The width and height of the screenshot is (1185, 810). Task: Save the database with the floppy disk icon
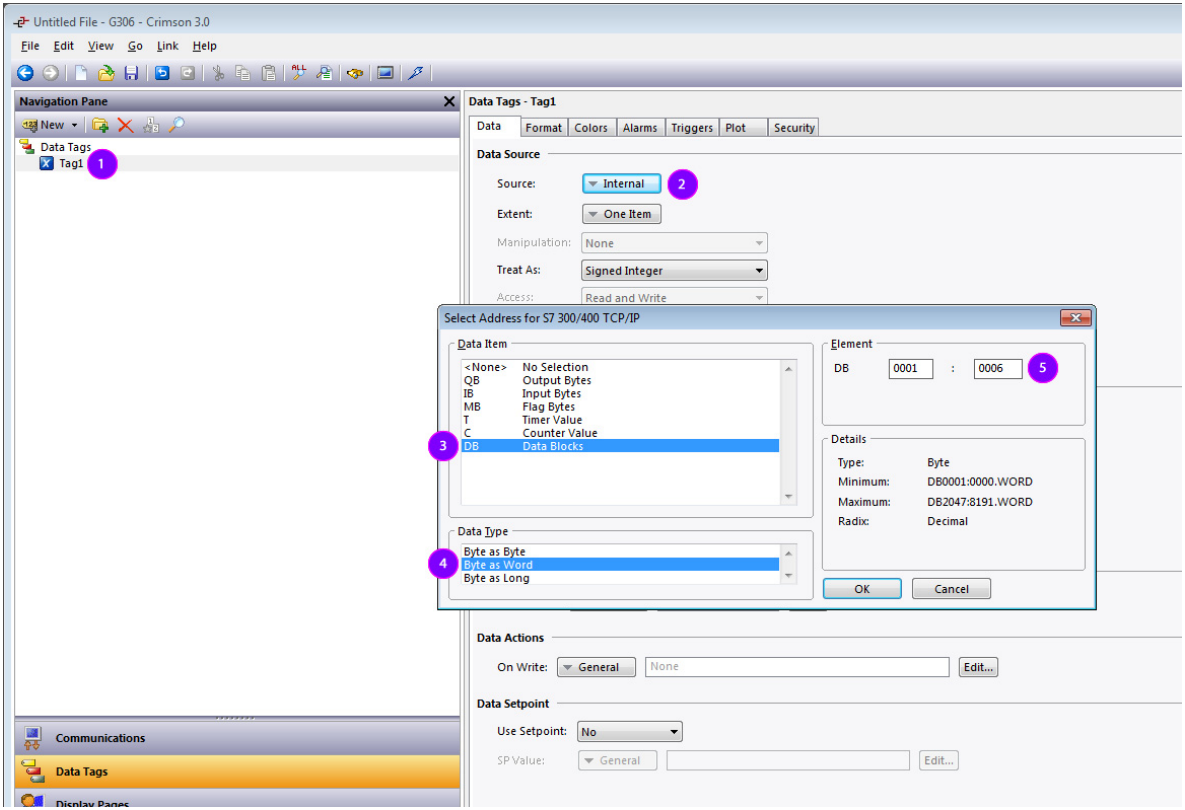click(x=131, y=73)
